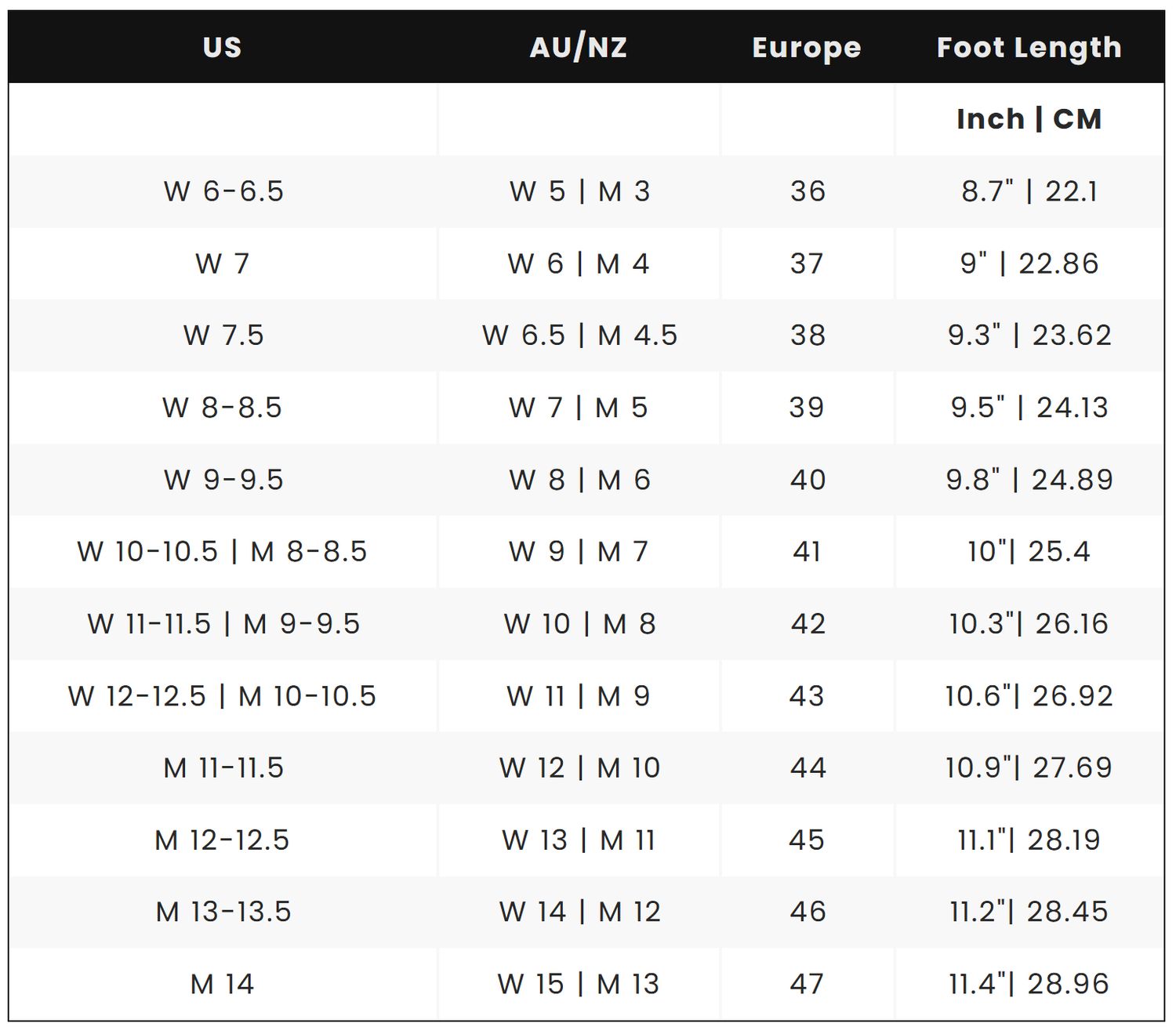Click Europe size 40
This screenshot has height=1034, width=1176.
tap(808, 480)
